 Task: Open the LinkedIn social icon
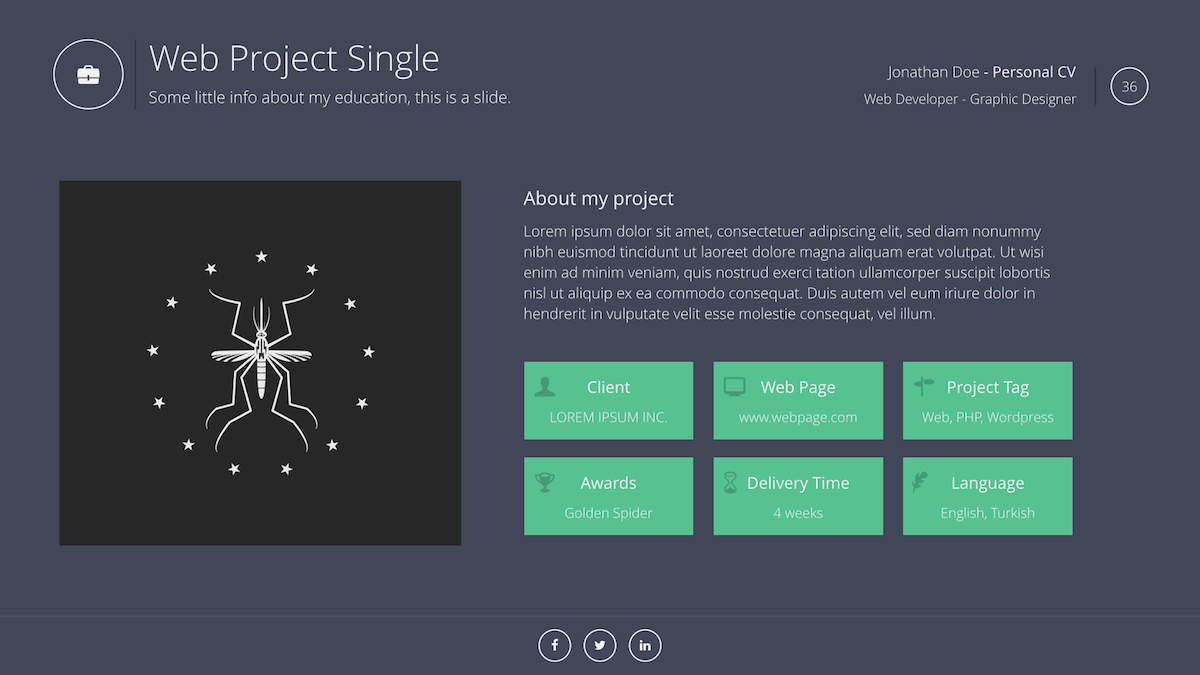tap(645, 646)
